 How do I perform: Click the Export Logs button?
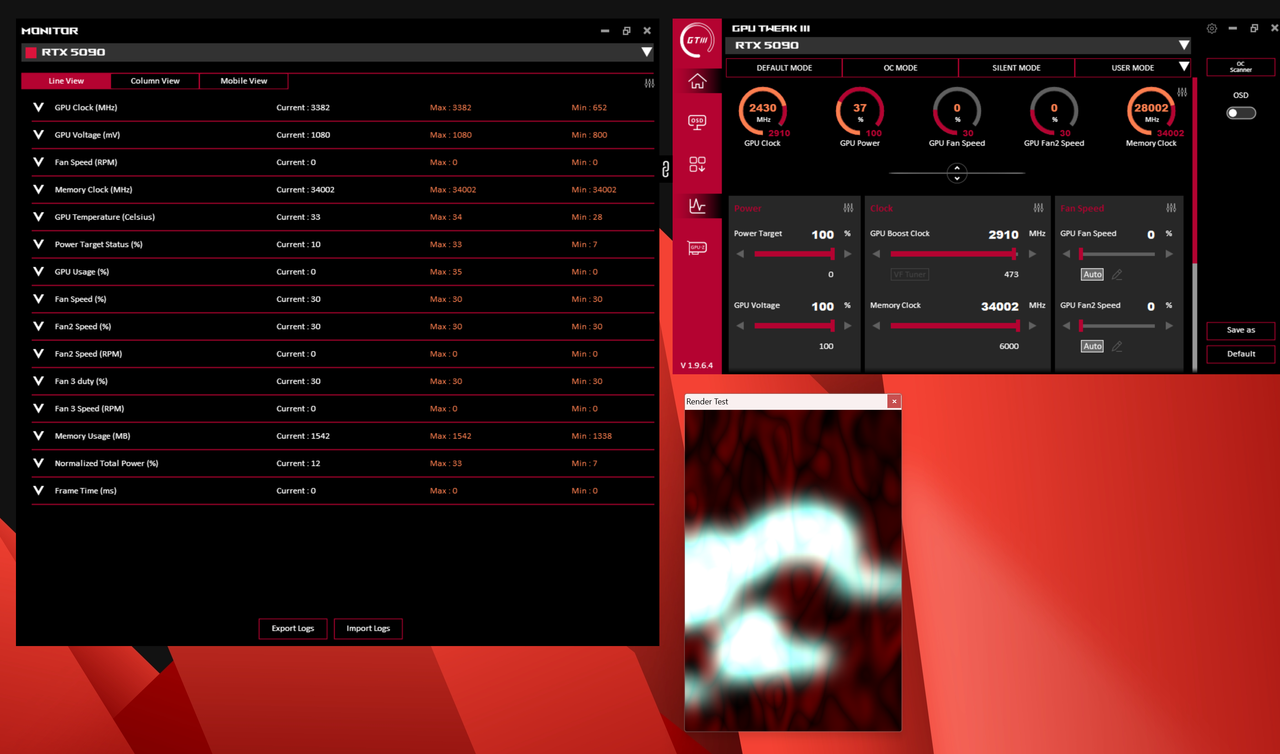pyautogui.click(x=293, y=628)
